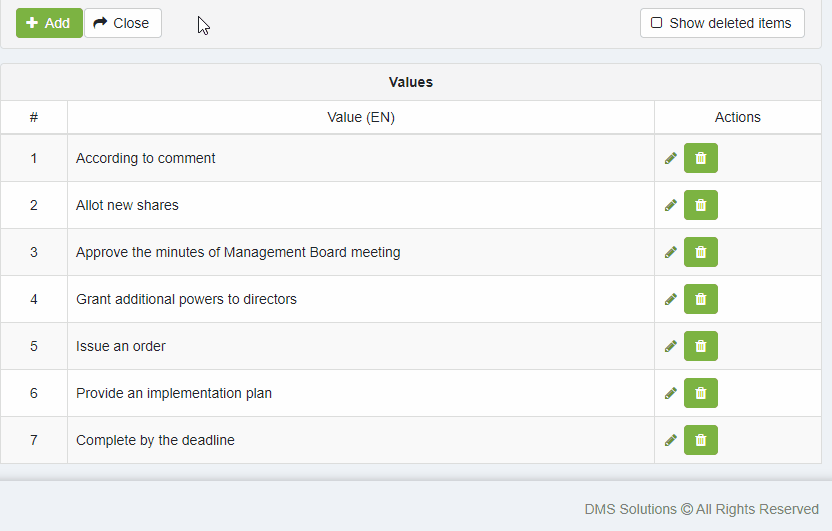Enable the 'Show deleted items' checkbox
This screenshot has height=531, width=832.
tap(657, 23)
